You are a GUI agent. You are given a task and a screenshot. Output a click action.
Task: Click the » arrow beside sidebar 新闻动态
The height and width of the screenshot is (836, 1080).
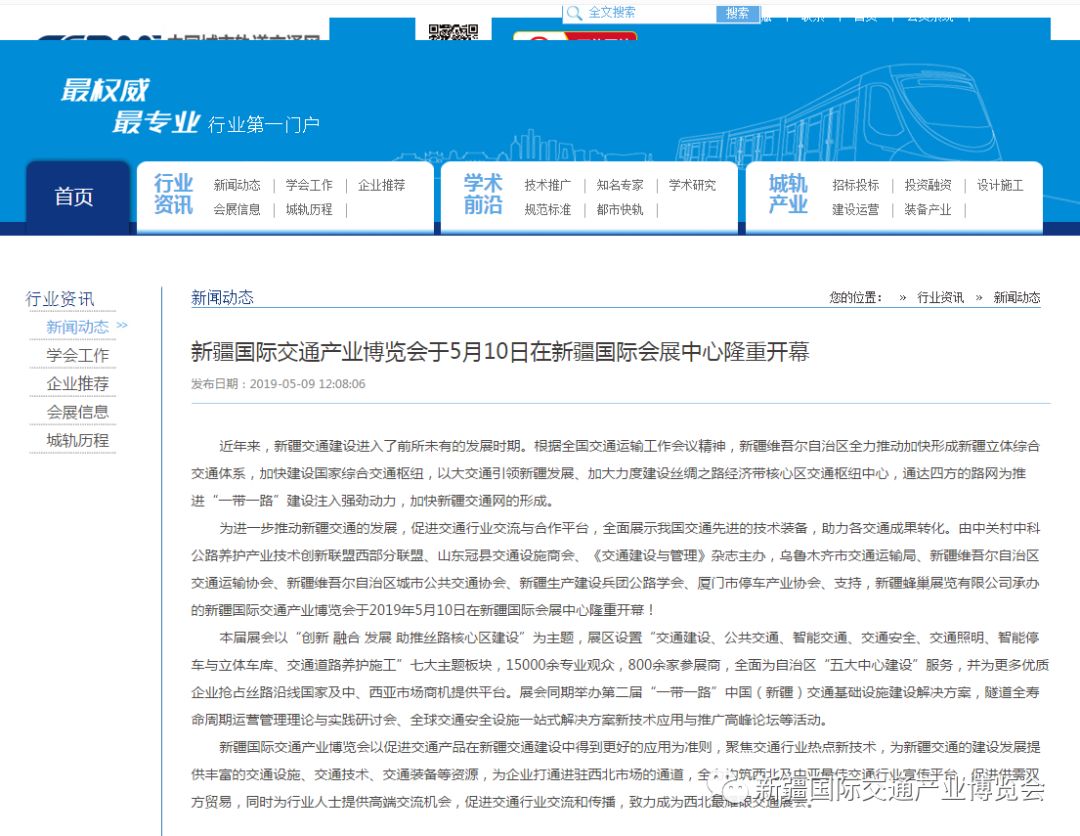point(122,326)
